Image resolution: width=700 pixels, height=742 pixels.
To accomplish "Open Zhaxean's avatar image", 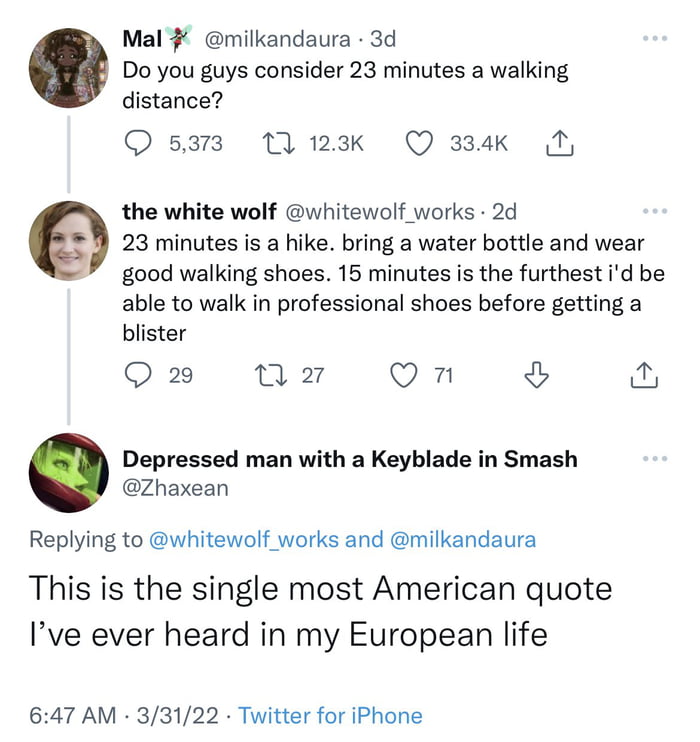I will point(69,472).
